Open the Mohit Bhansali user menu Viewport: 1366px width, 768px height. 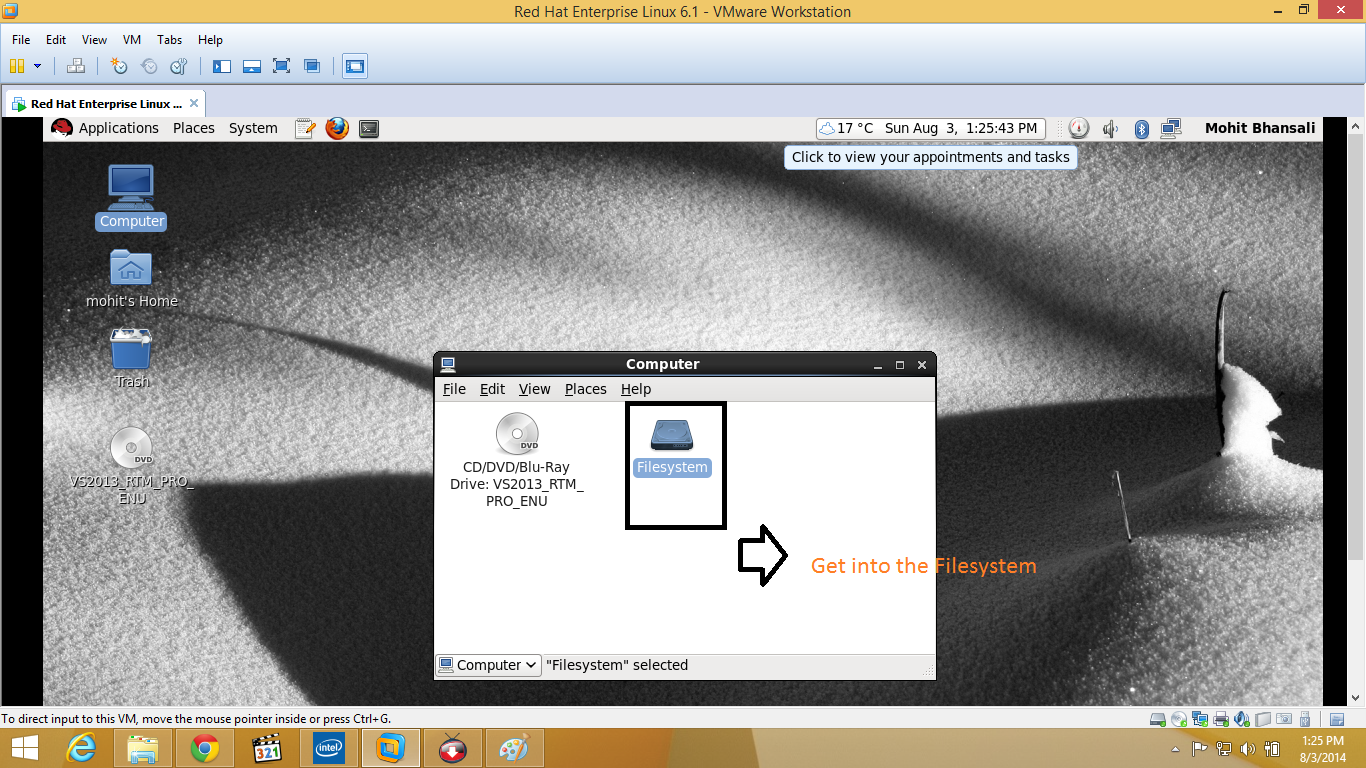pos(1260,128)
